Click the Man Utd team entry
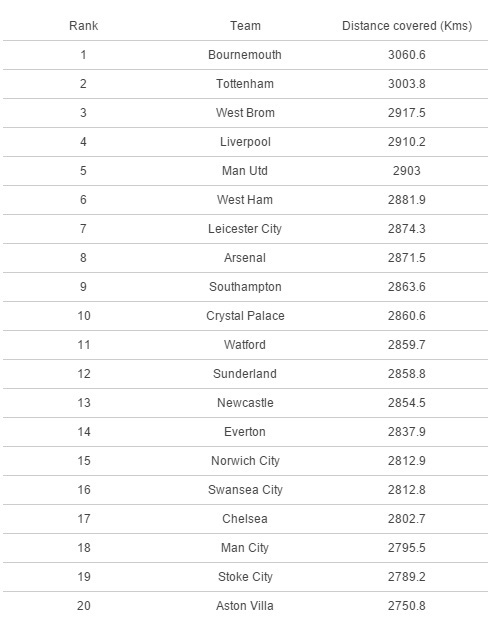 (x=245, y=171)
